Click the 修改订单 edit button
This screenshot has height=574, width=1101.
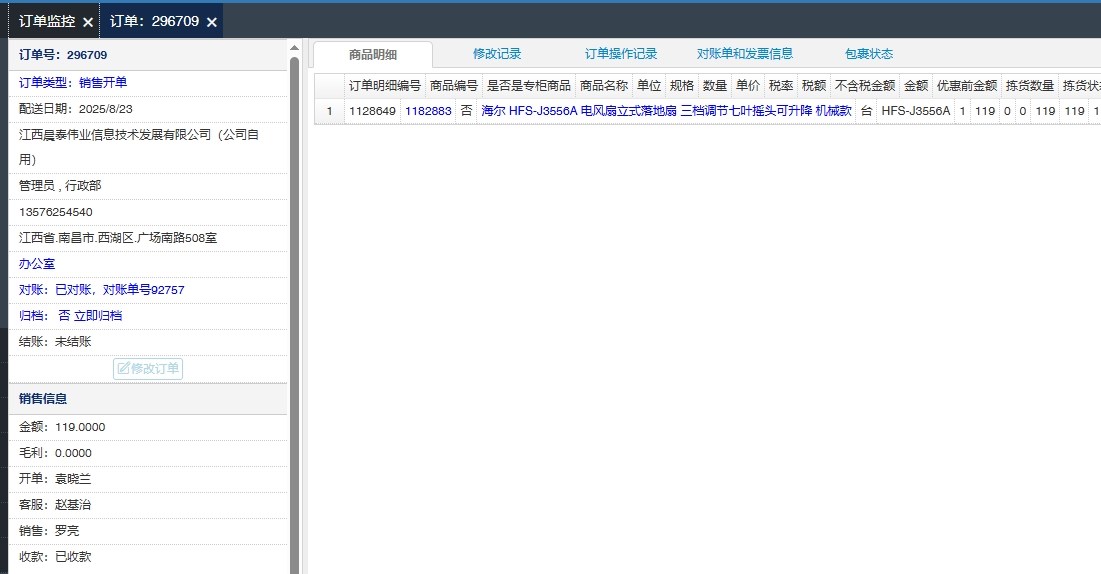point(148,368)
